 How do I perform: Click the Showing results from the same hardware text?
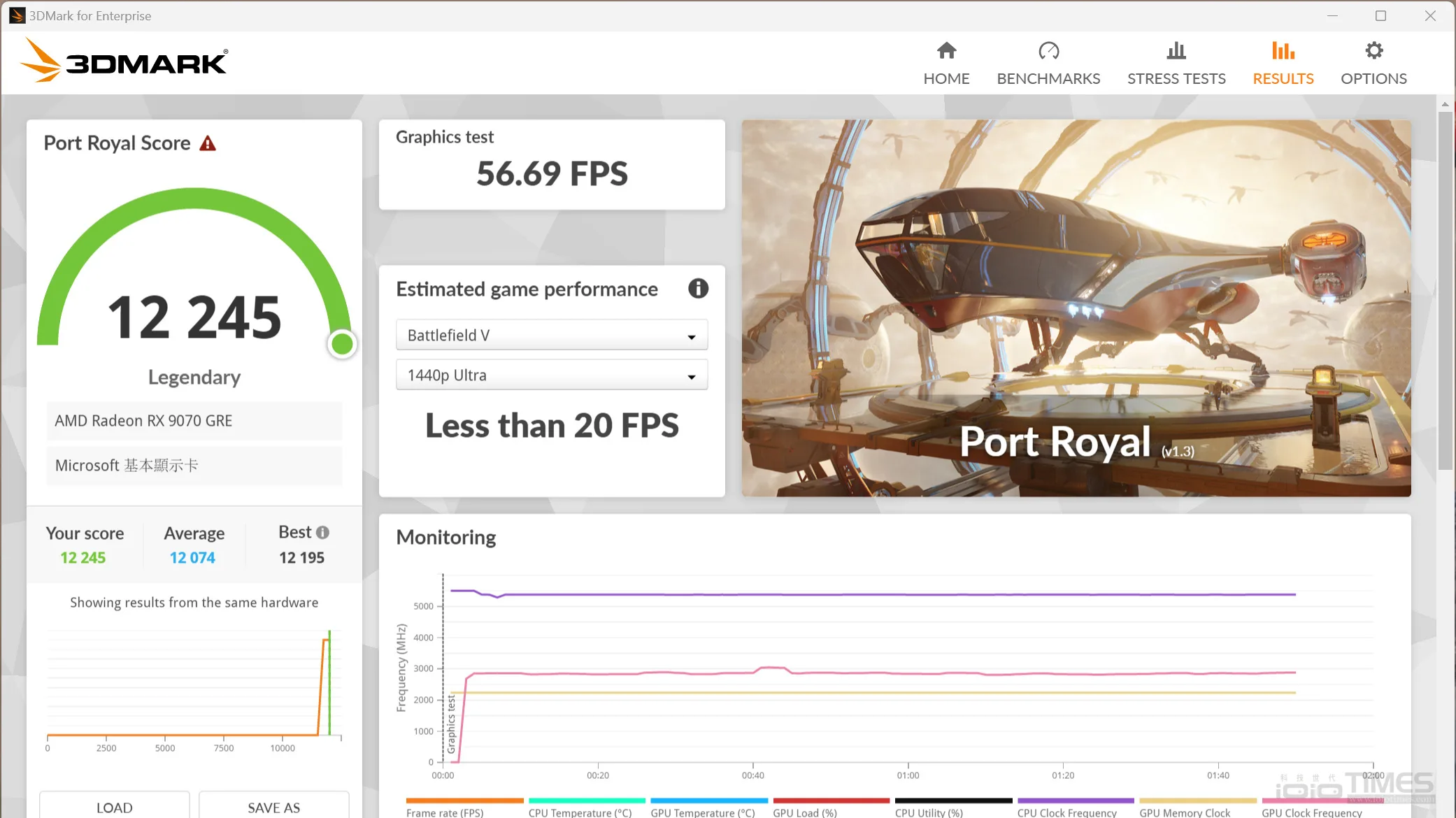[194, 603]
